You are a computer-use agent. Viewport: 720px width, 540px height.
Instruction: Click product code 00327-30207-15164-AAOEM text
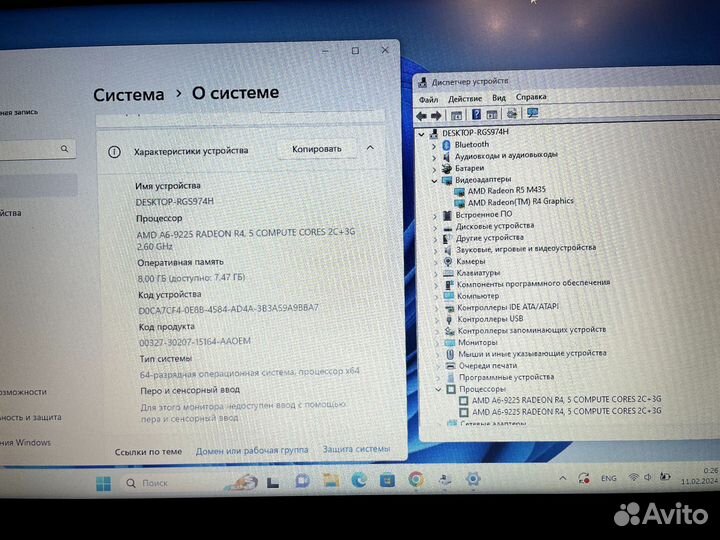pos(195,342)
